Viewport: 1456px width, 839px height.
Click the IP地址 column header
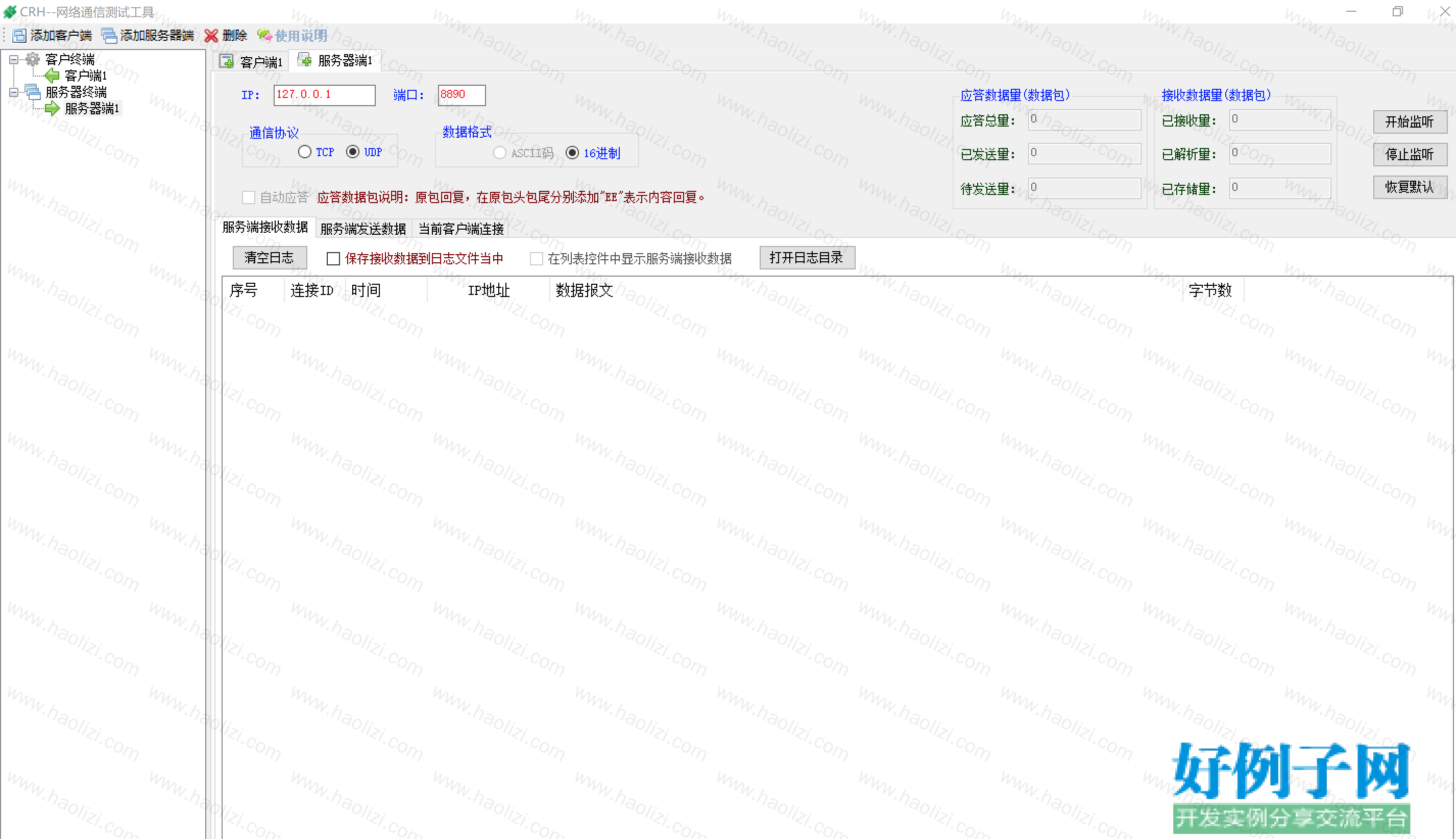pos(489,290)
